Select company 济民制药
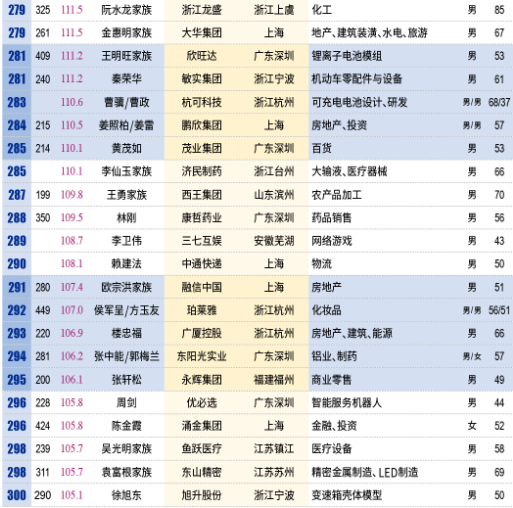The height and width of the screenshot is (508, 513). click(x=202, y=172)
